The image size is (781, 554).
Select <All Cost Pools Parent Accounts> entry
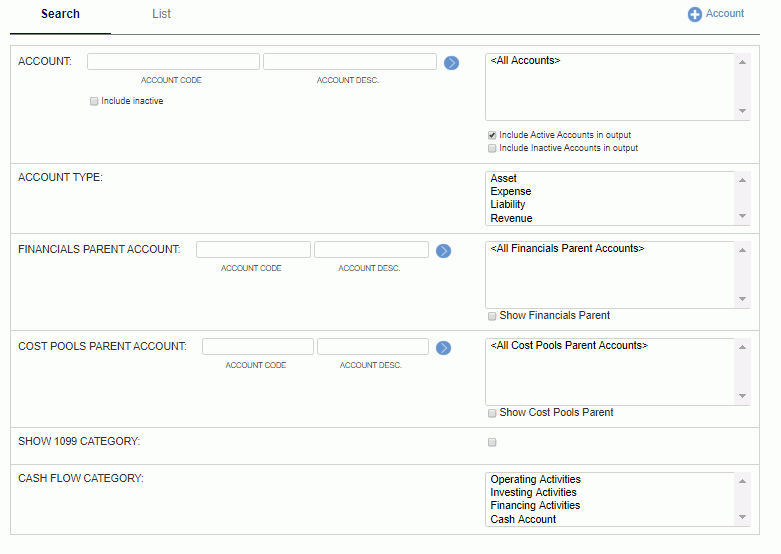(569, 345)
